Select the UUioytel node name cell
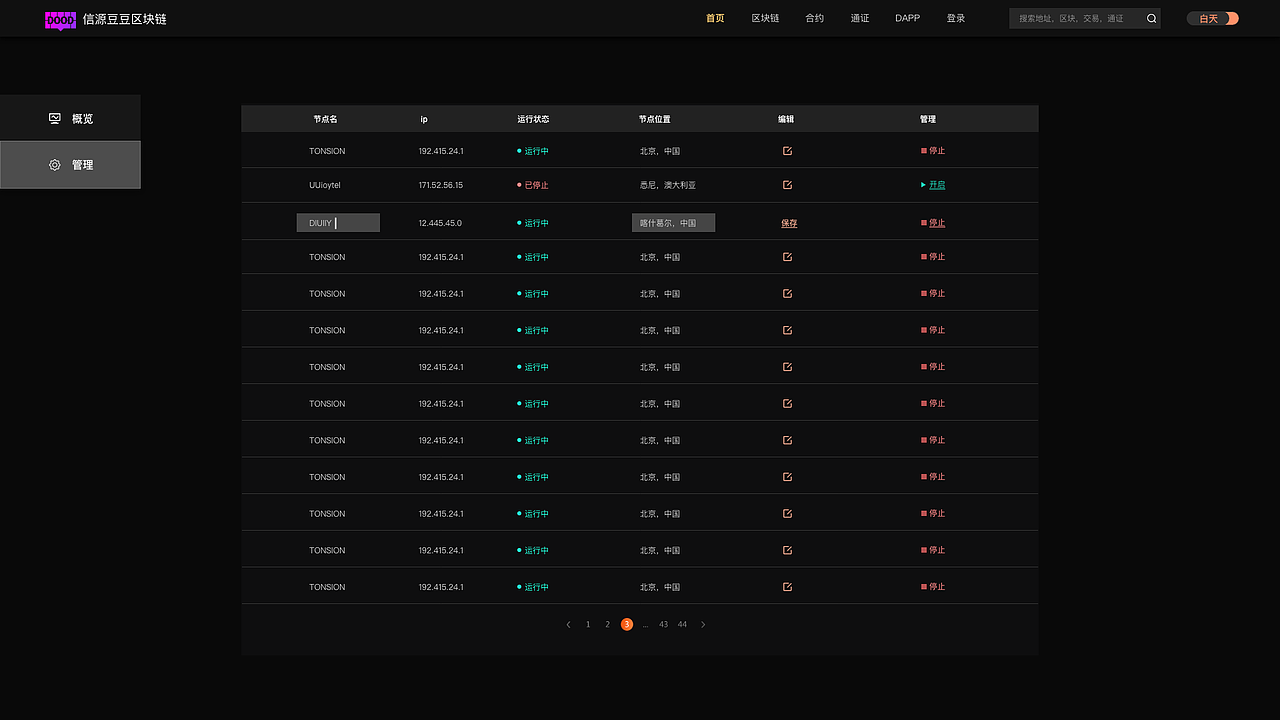The width and height of the screenshot is (1280, 720). (x=325, y=185)
